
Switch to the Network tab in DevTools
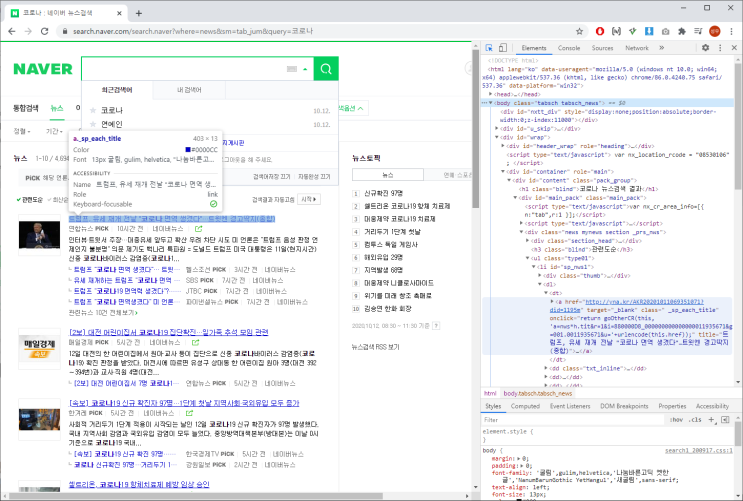637,48
